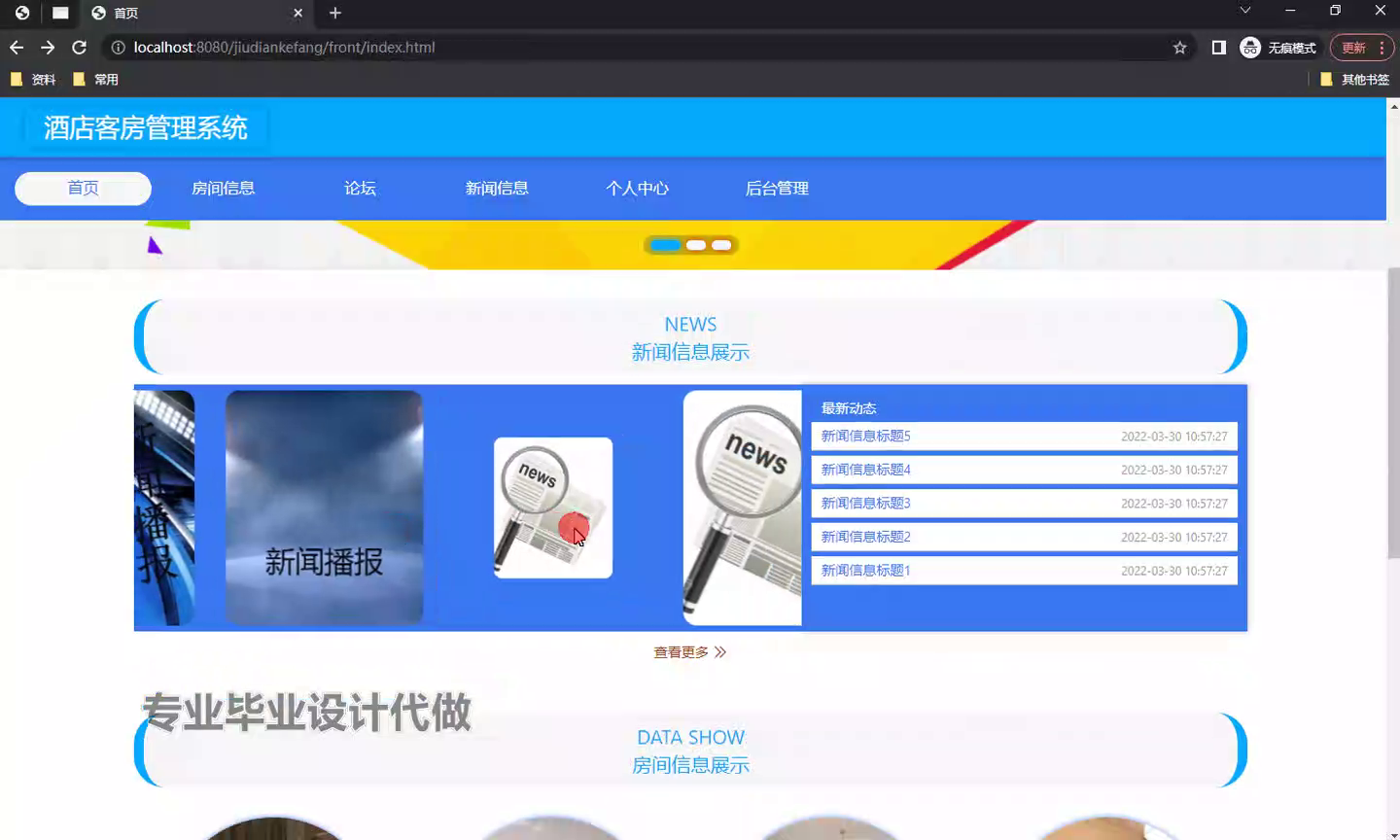The height and width of the screenshot is (840, 1400).
Task: Click the date beside 新闻信息标题5
Action: click(1174, 437)
